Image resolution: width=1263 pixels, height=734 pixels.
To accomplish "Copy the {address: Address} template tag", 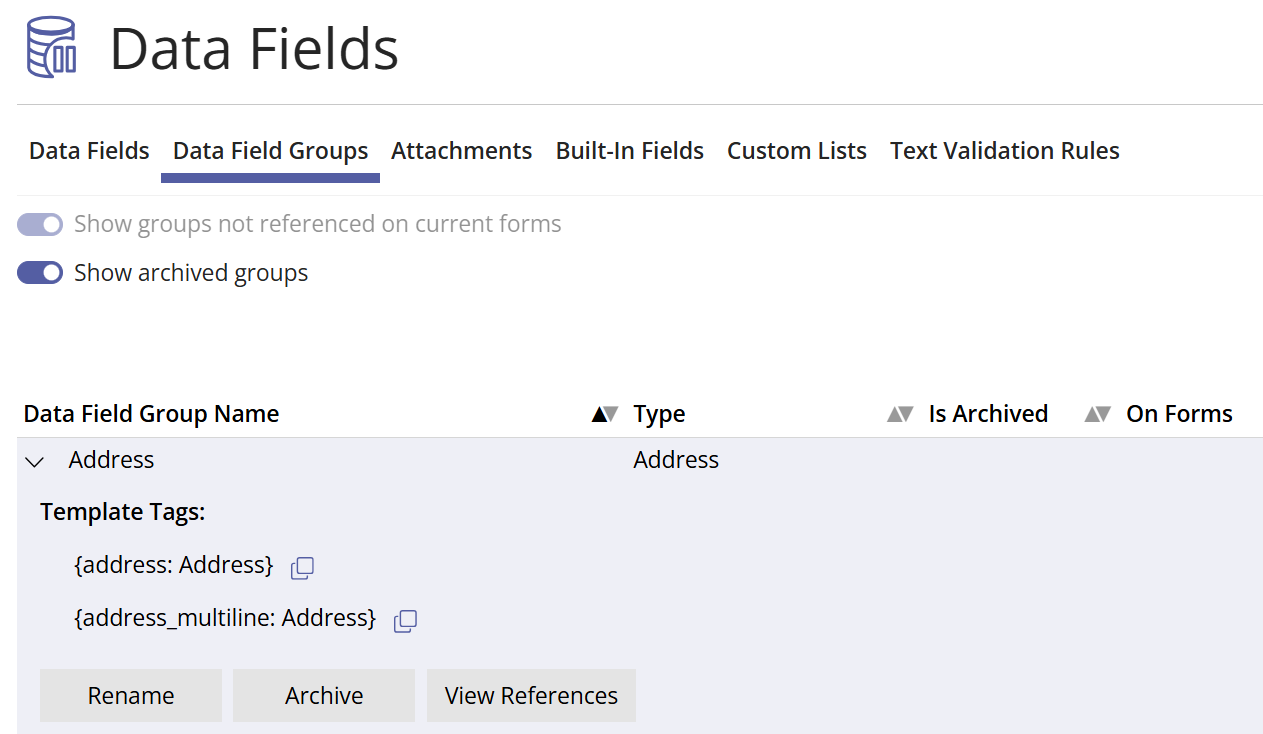I will click(302, 568).
